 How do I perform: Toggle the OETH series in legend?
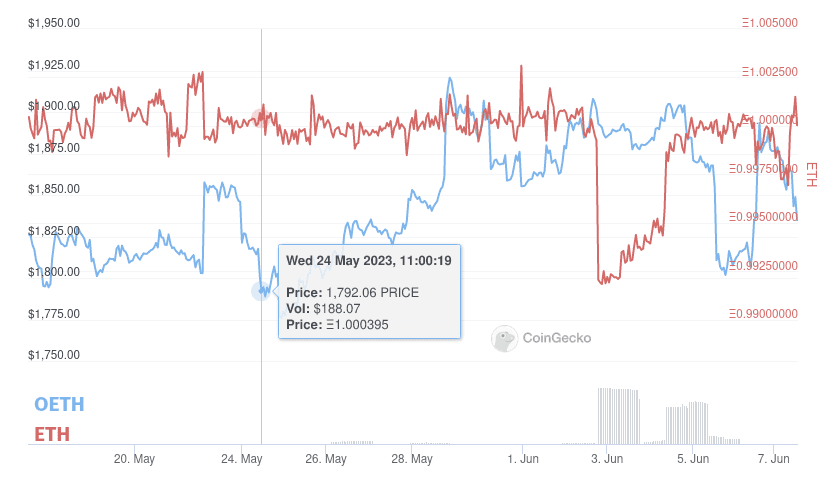(59, 404)
